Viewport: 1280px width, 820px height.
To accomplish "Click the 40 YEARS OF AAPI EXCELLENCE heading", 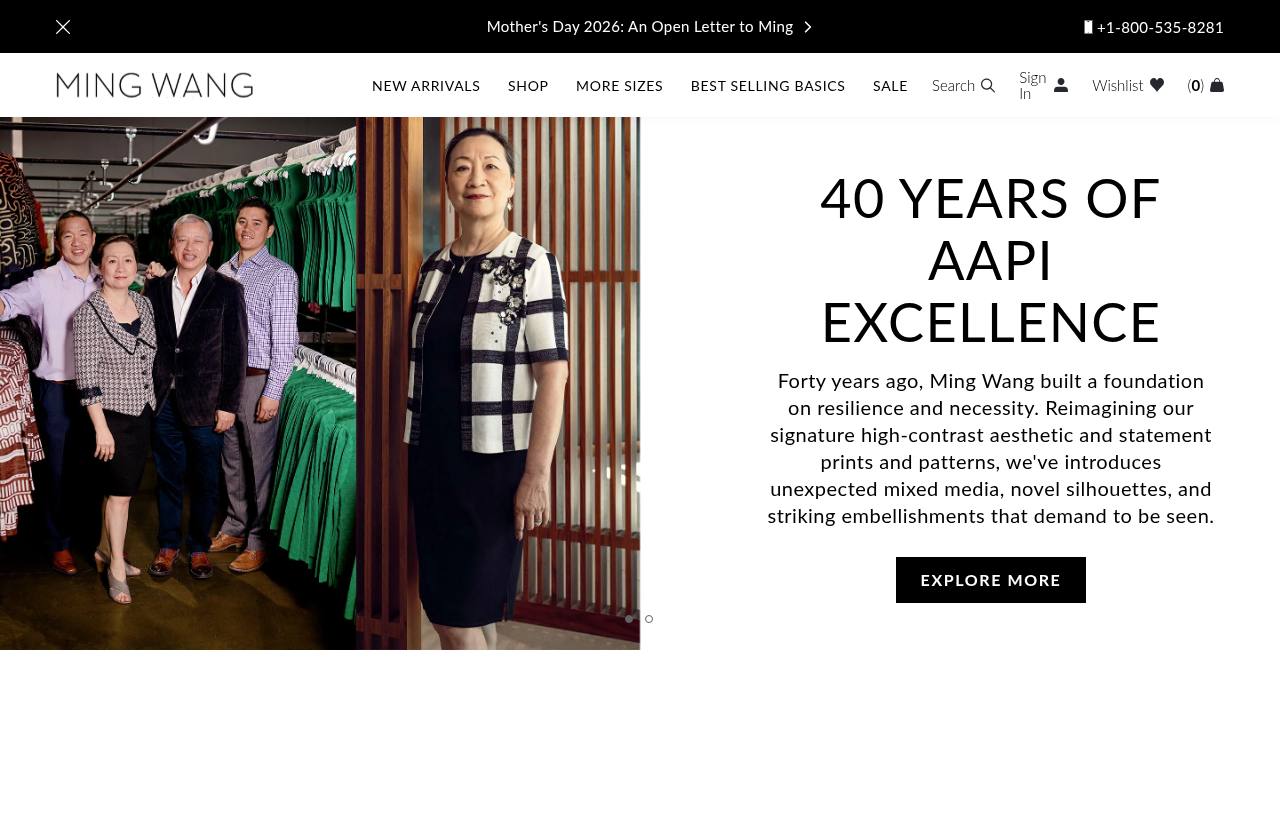I will pos(990,260).
